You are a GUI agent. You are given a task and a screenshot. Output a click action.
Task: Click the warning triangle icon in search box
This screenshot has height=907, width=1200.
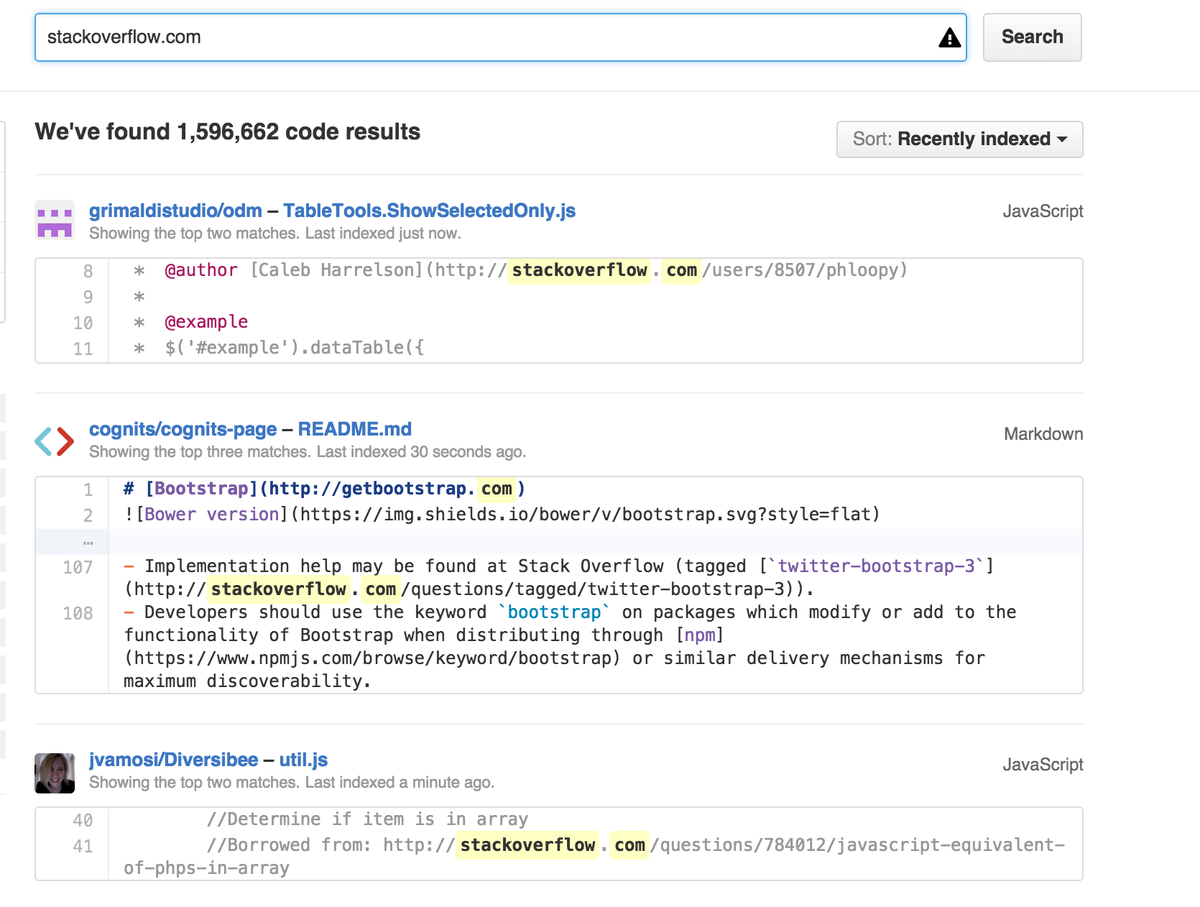click(x=949, y=38)
